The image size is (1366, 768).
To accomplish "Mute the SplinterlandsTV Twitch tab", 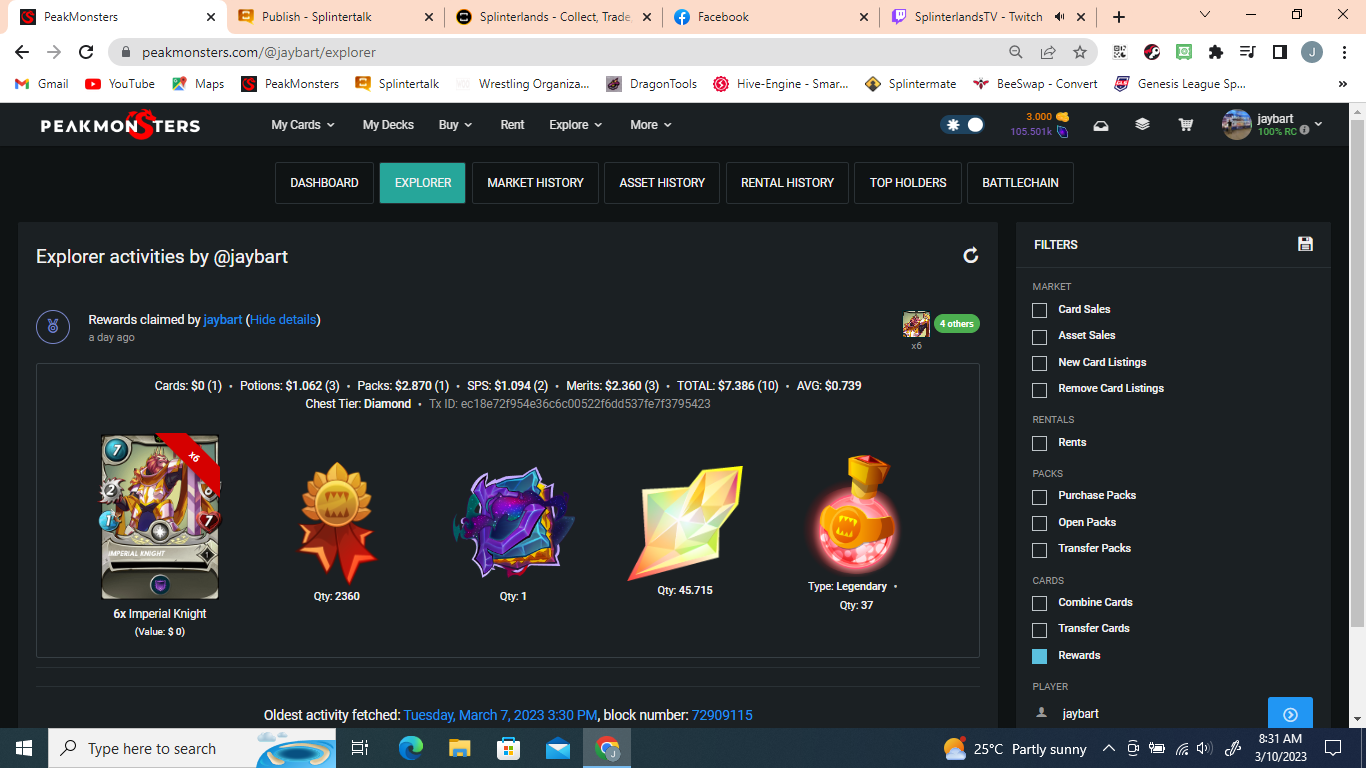I will (x=1059, y=17).
